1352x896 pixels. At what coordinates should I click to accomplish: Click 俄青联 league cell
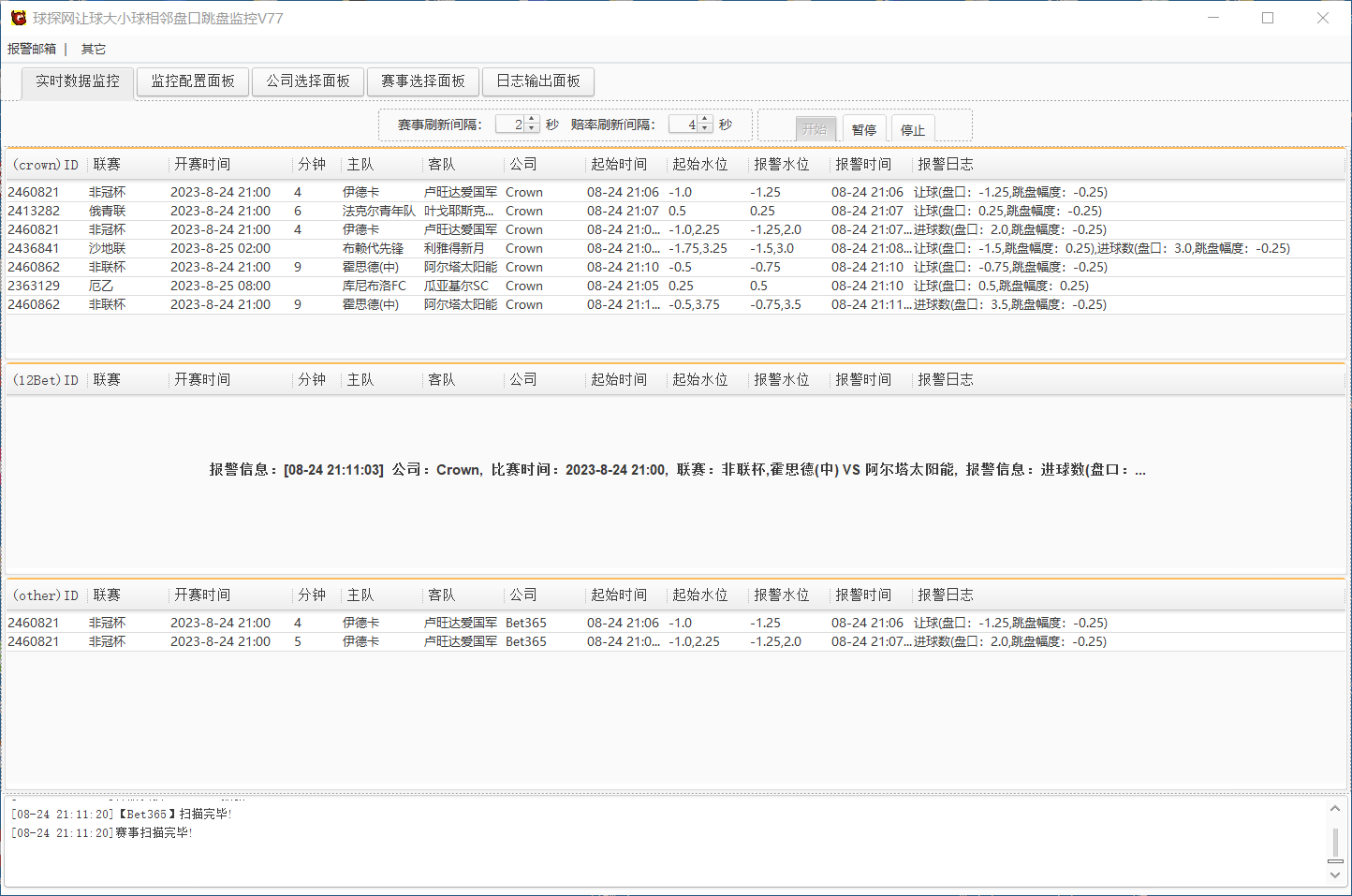click(108, 211)
